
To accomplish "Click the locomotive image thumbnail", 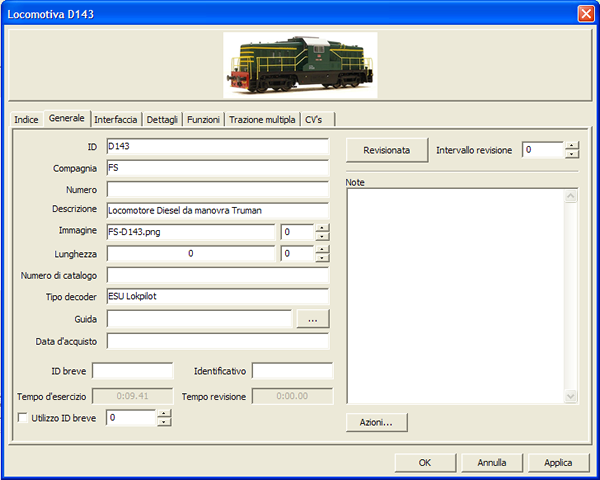I will (299, 65).
